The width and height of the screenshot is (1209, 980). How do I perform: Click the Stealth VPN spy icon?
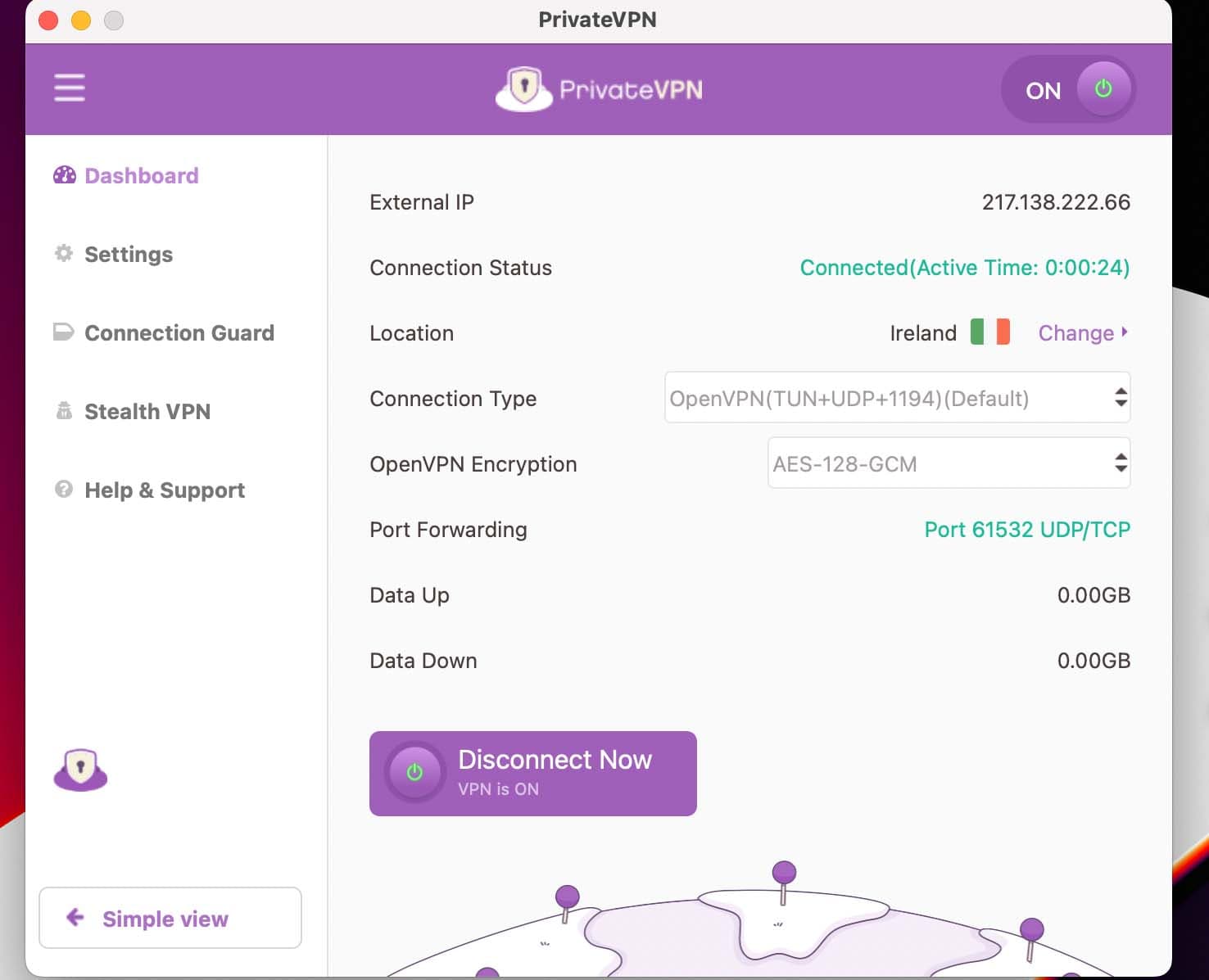click(x=64, y=411)
